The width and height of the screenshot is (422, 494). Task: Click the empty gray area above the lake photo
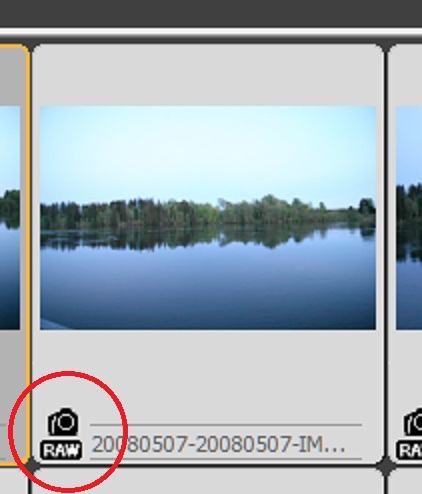[208, 76]
